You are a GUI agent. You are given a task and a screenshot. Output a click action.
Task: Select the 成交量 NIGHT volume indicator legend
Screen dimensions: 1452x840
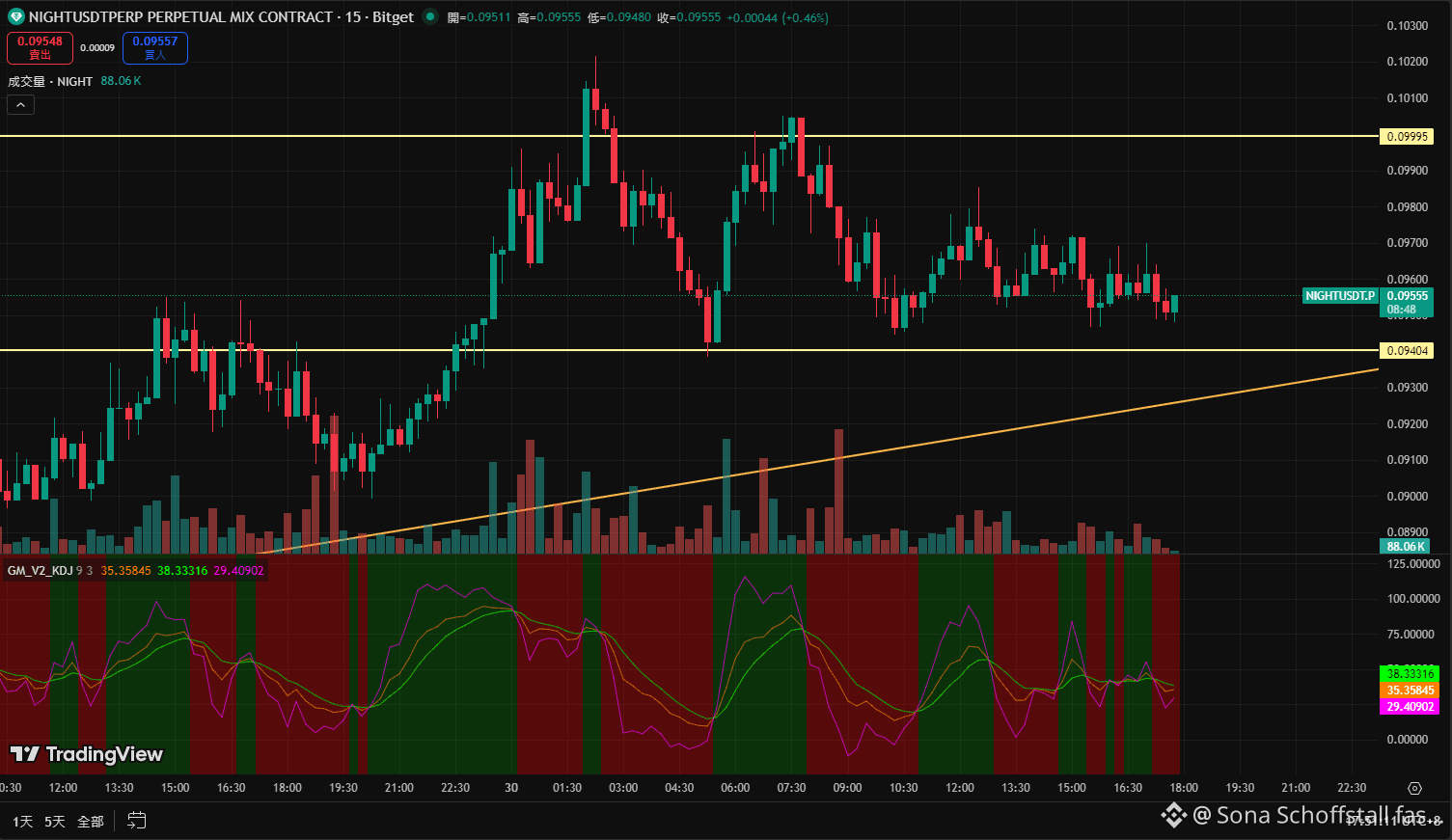tap(50, 82)
